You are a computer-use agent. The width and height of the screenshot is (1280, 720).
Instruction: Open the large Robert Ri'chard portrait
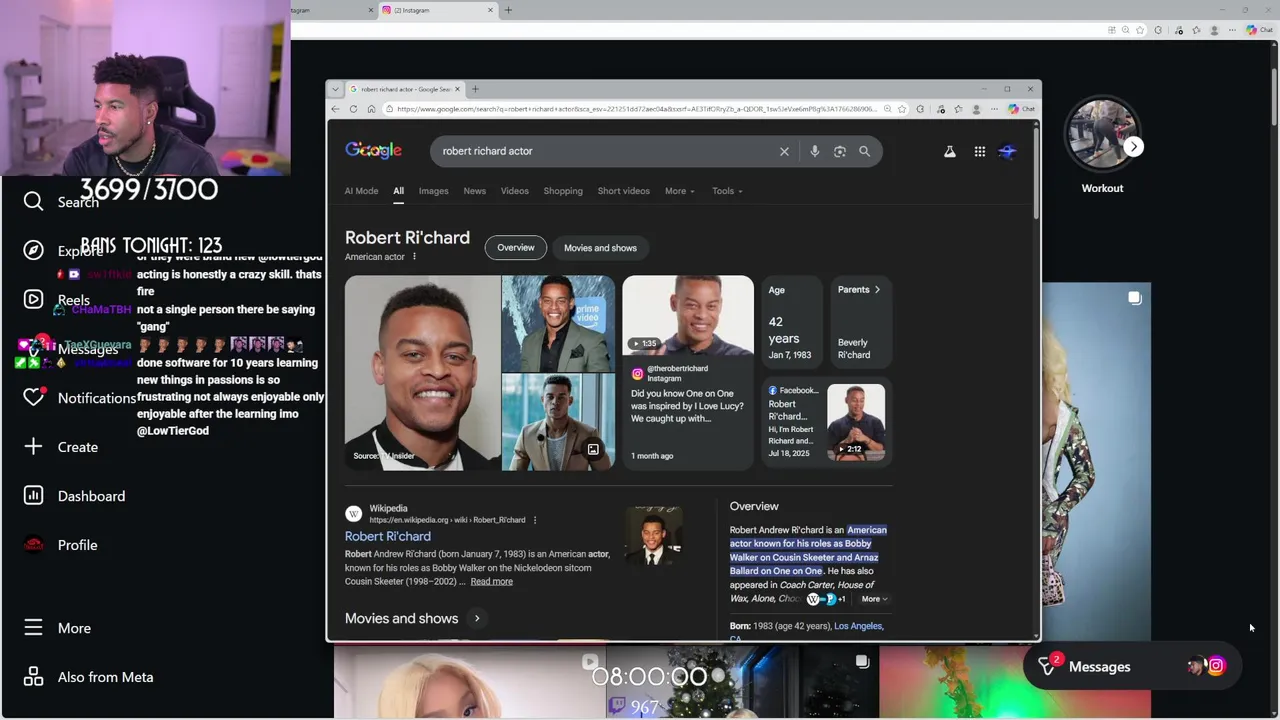tap(422, 373)
